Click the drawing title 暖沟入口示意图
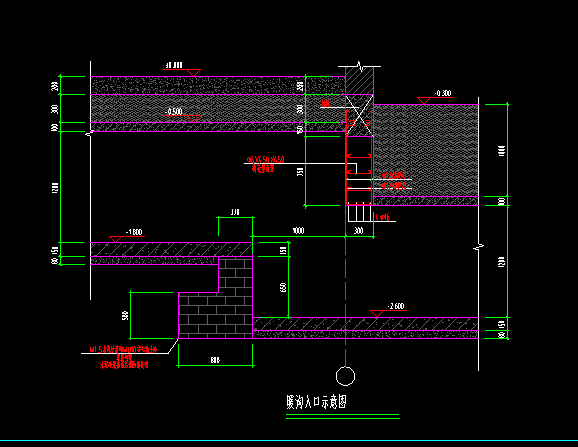Viewport: 578px width, 447px height. (316, 402)
